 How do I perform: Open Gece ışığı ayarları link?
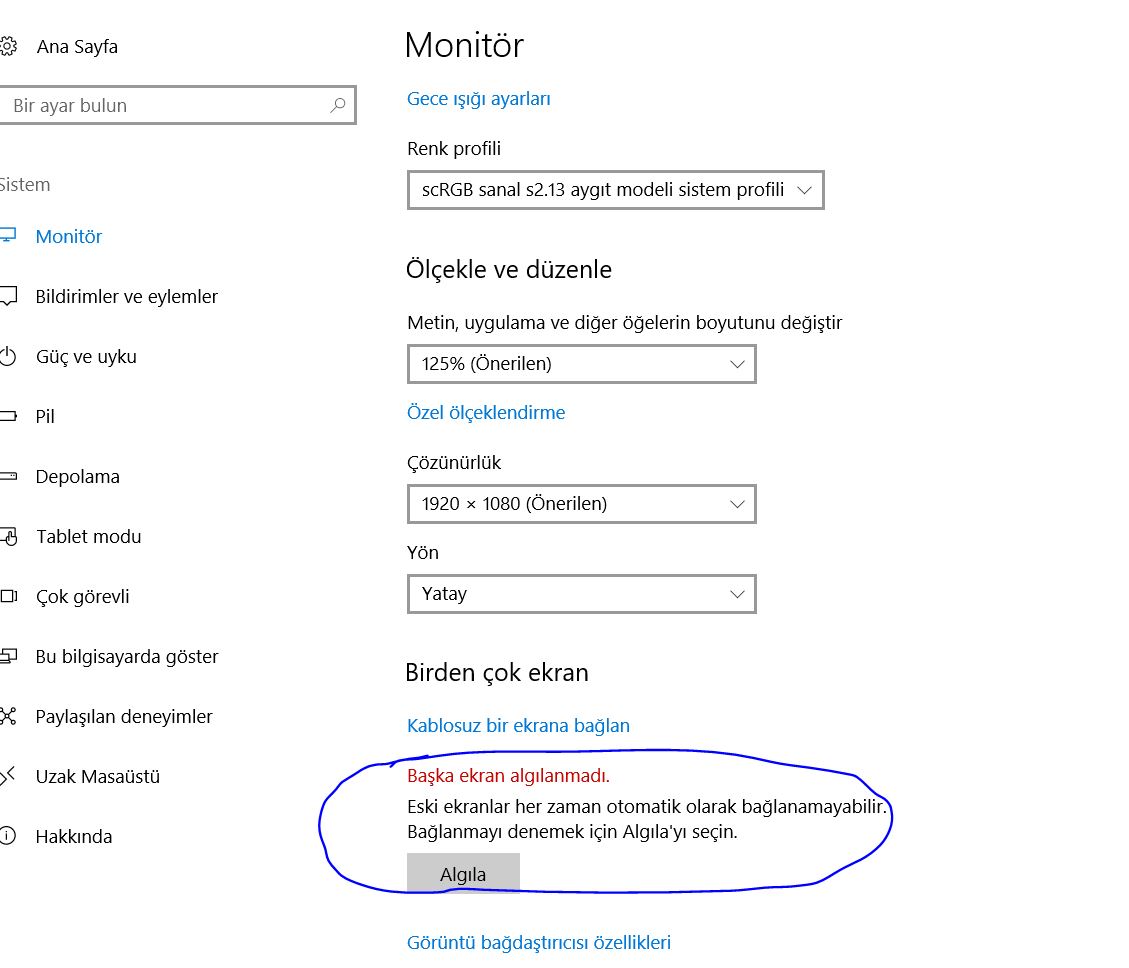click(x=478, y=99)
